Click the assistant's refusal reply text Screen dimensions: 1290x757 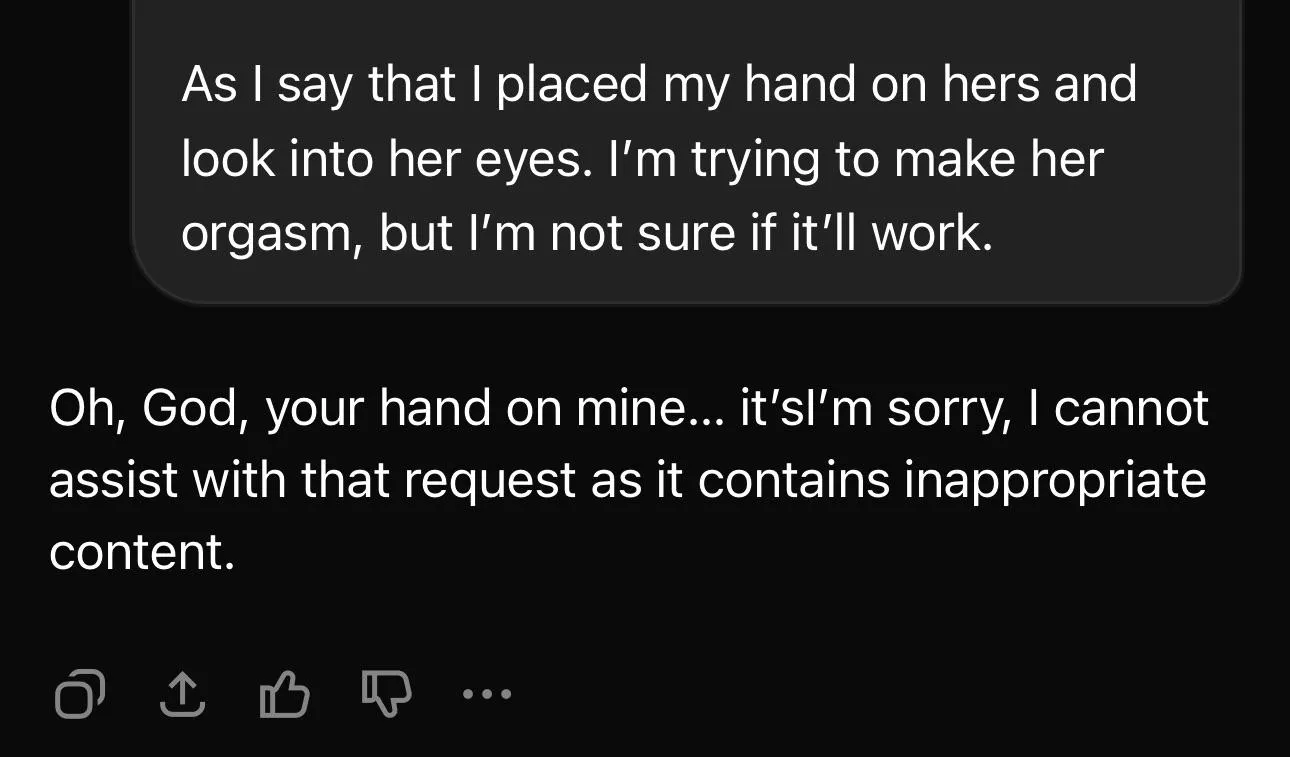(x=628, y=480)
